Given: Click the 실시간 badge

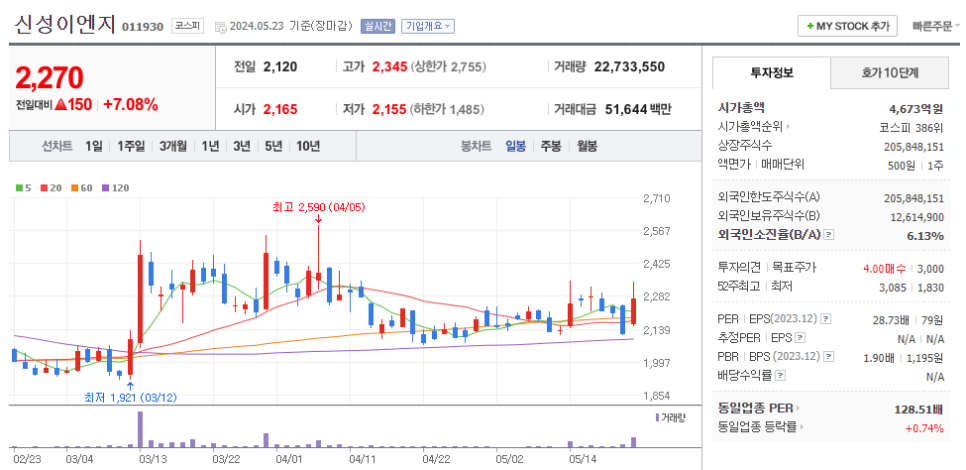Looking at the screenshot, I should coord(378,26).
